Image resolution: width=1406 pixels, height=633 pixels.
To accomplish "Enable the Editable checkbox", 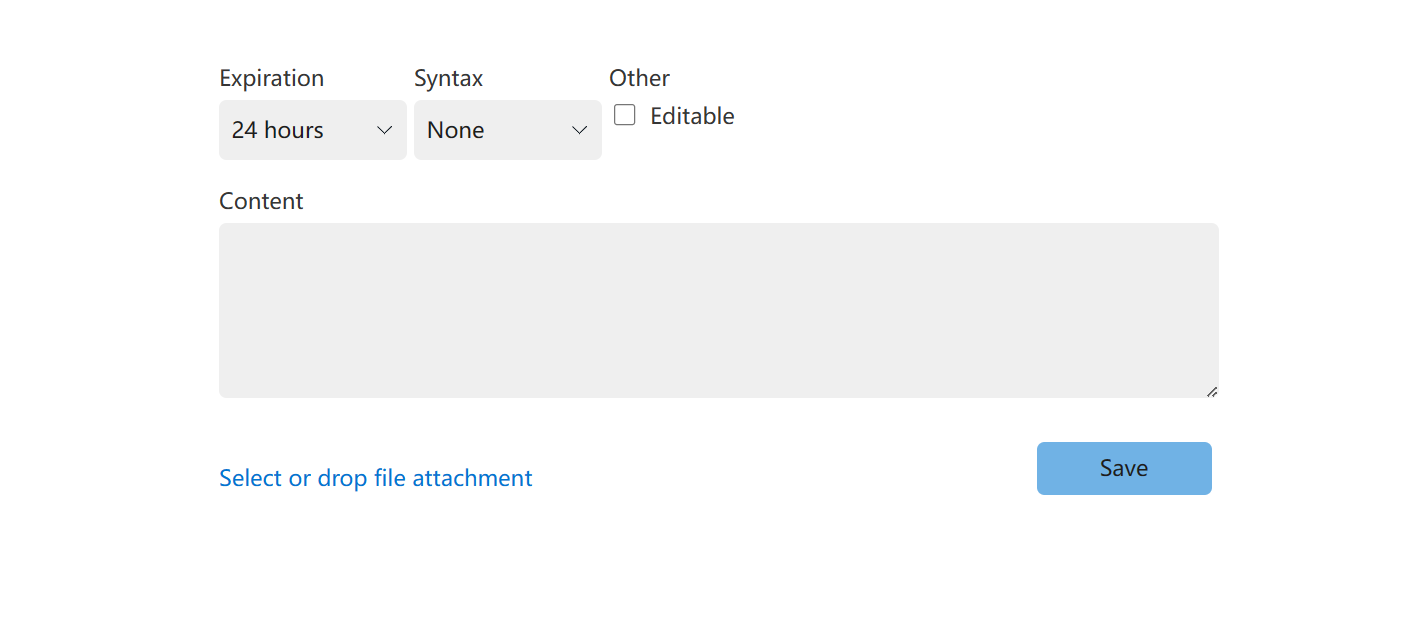I will pos(625,116).
